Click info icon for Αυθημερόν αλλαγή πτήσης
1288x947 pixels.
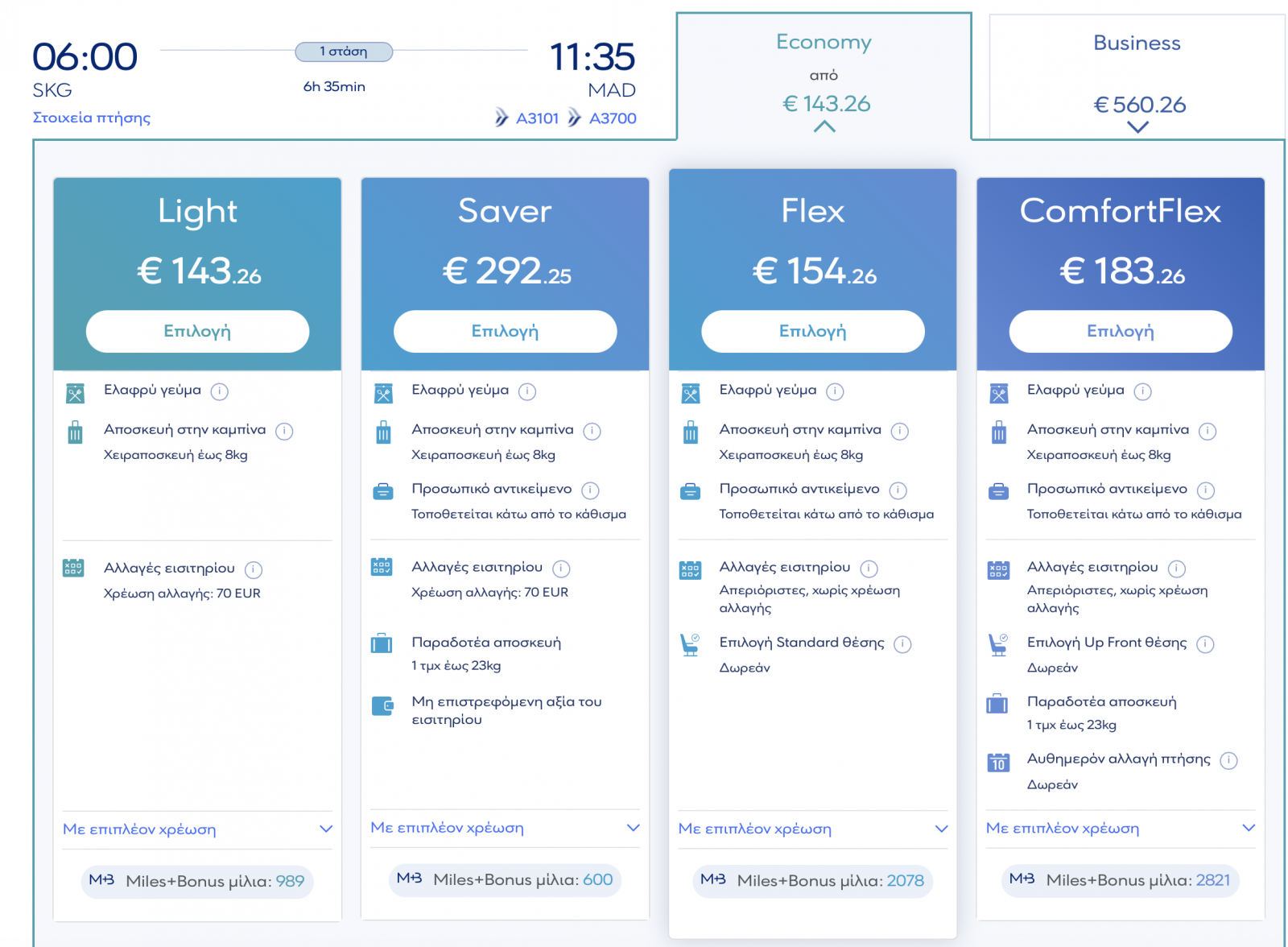pos(1228,760)
